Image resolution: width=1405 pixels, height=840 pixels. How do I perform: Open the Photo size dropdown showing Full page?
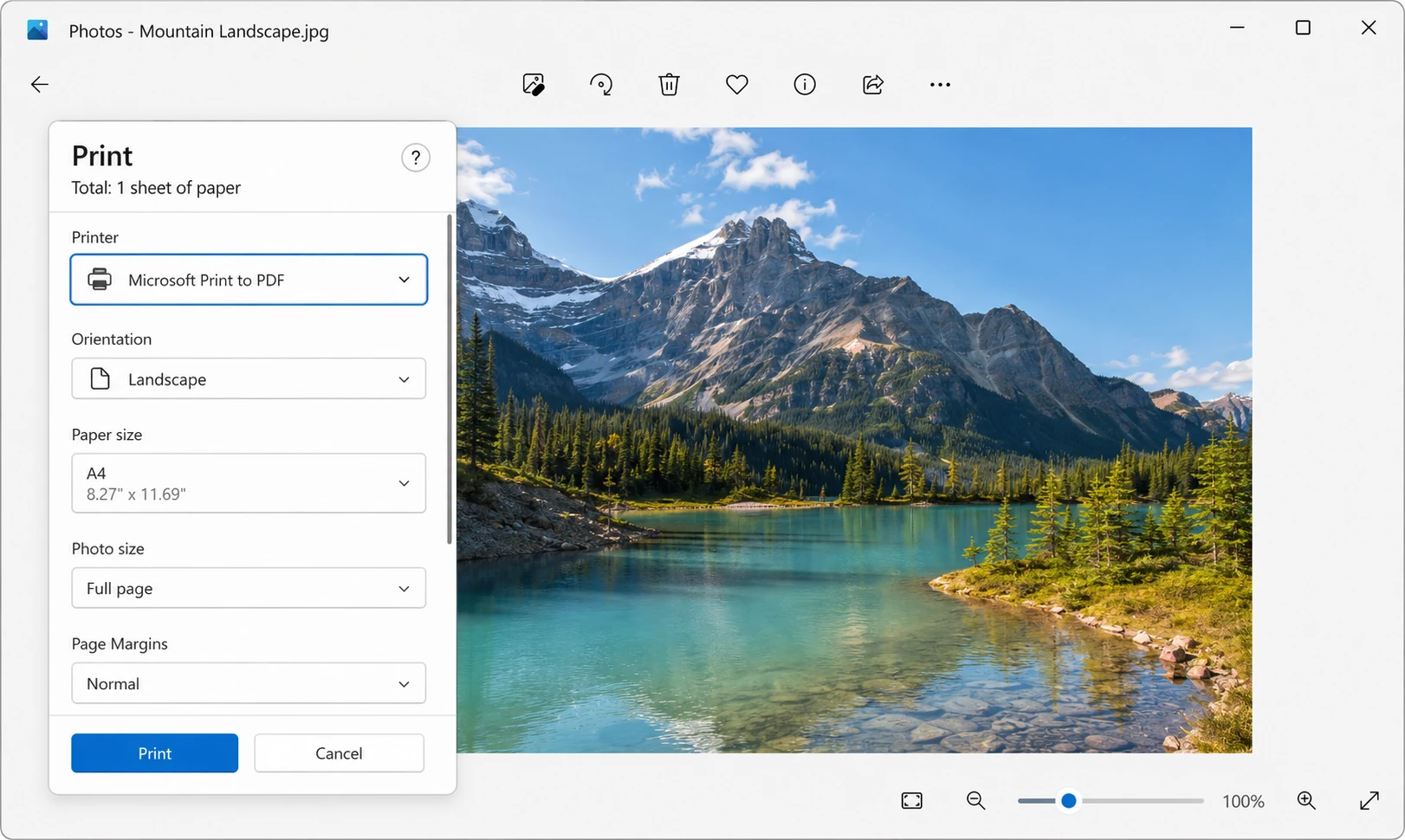coord(249,588)
